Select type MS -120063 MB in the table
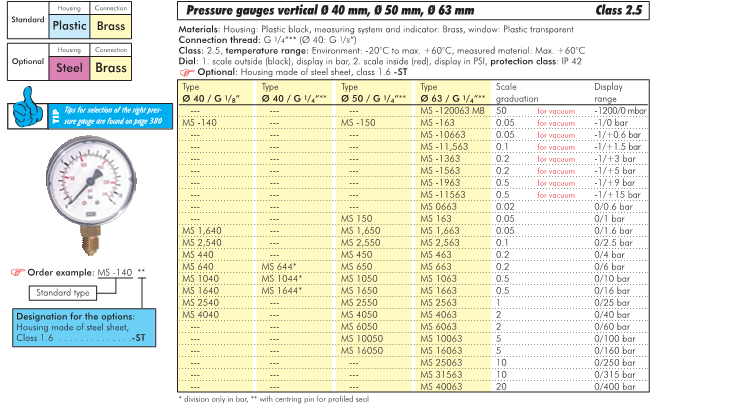 coord(453,110)
